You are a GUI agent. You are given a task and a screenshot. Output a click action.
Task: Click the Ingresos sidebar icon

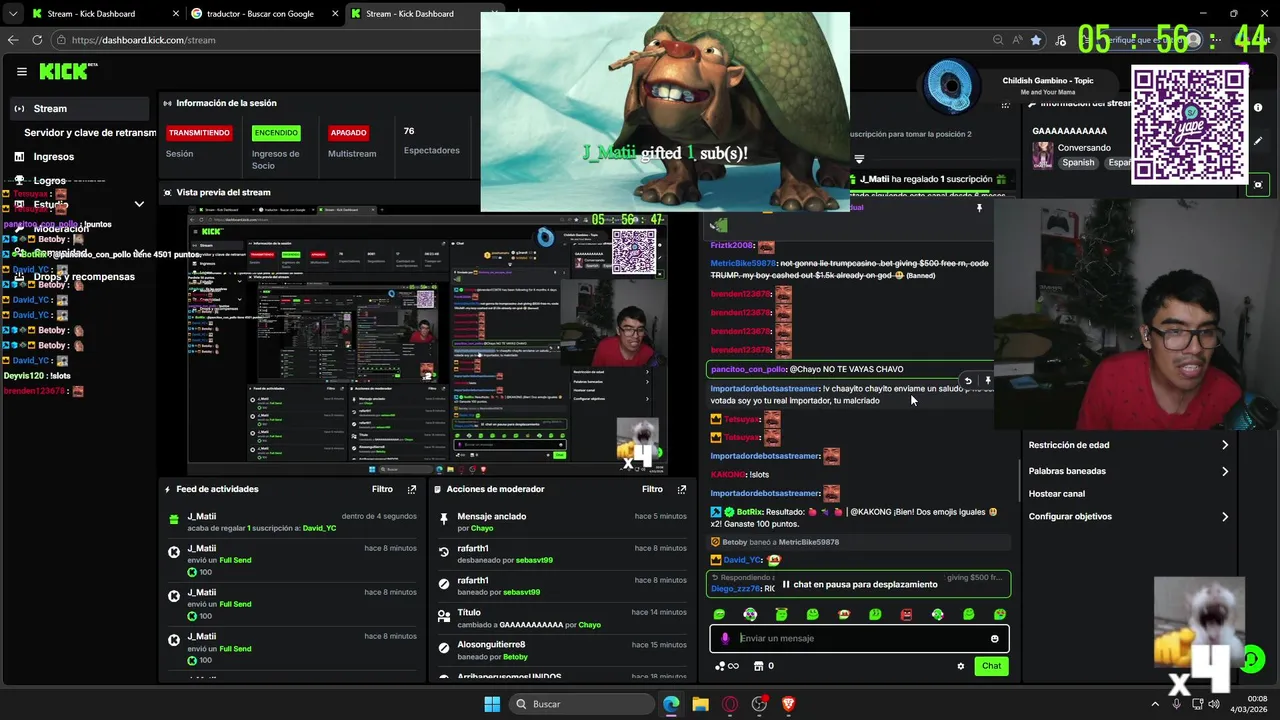pos(19,157)
